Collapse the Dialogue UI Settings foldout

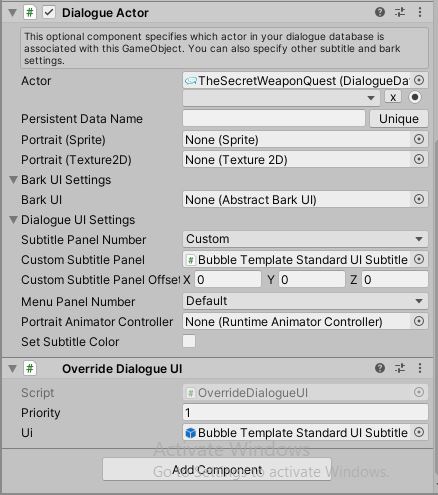[13, 220]
